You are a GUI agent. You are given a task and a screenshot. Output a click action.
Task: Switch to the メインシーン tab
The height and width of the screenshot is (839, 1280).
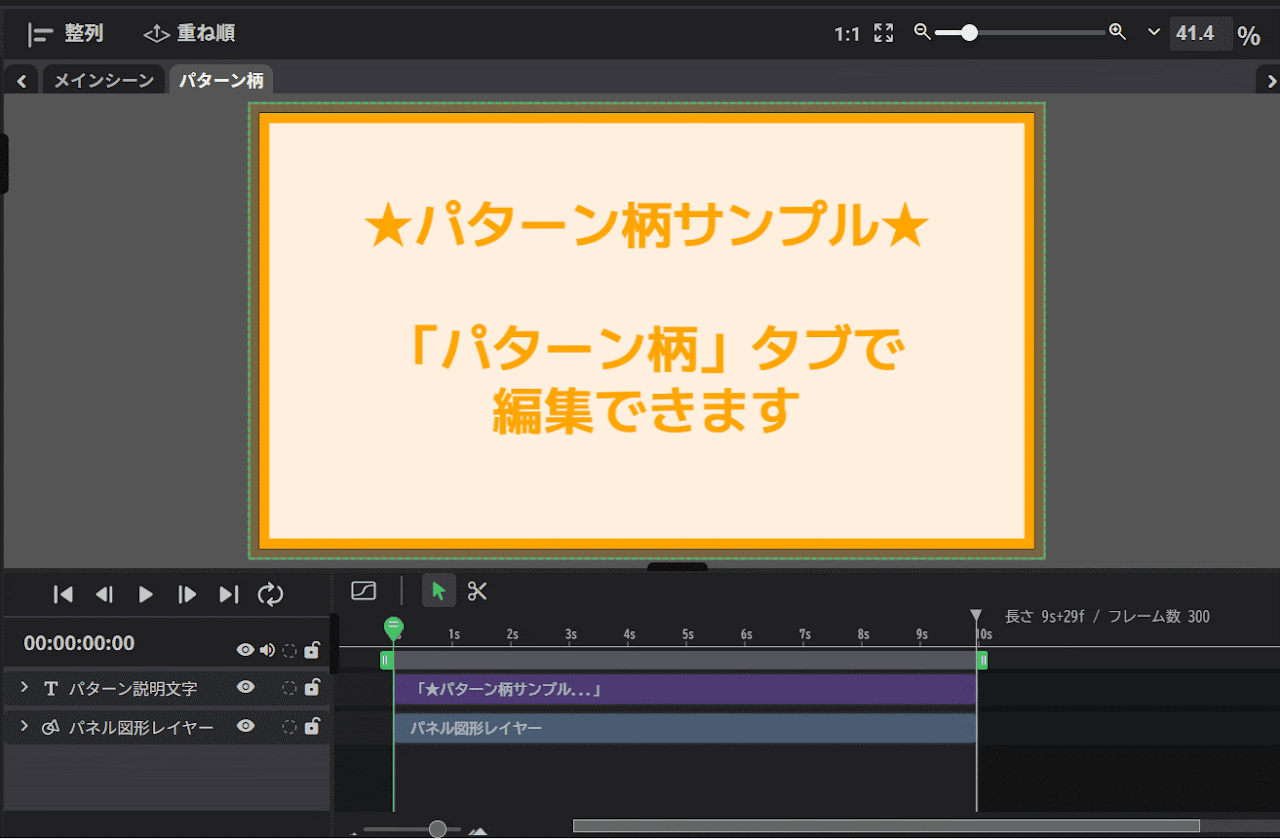click(103, 81)
